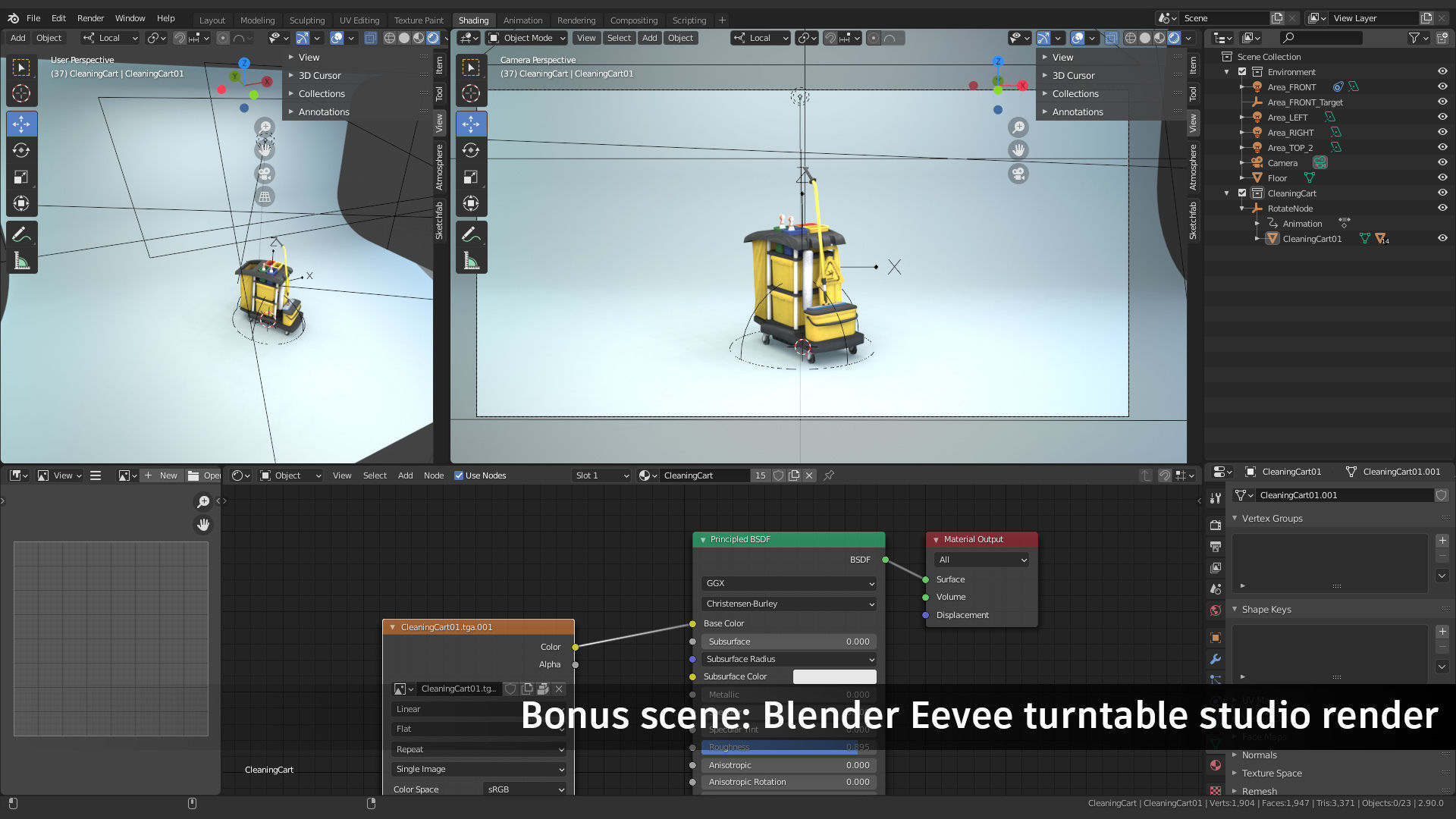
Task: Toggle Use Nodes checkbox
Action: point(459,475)
